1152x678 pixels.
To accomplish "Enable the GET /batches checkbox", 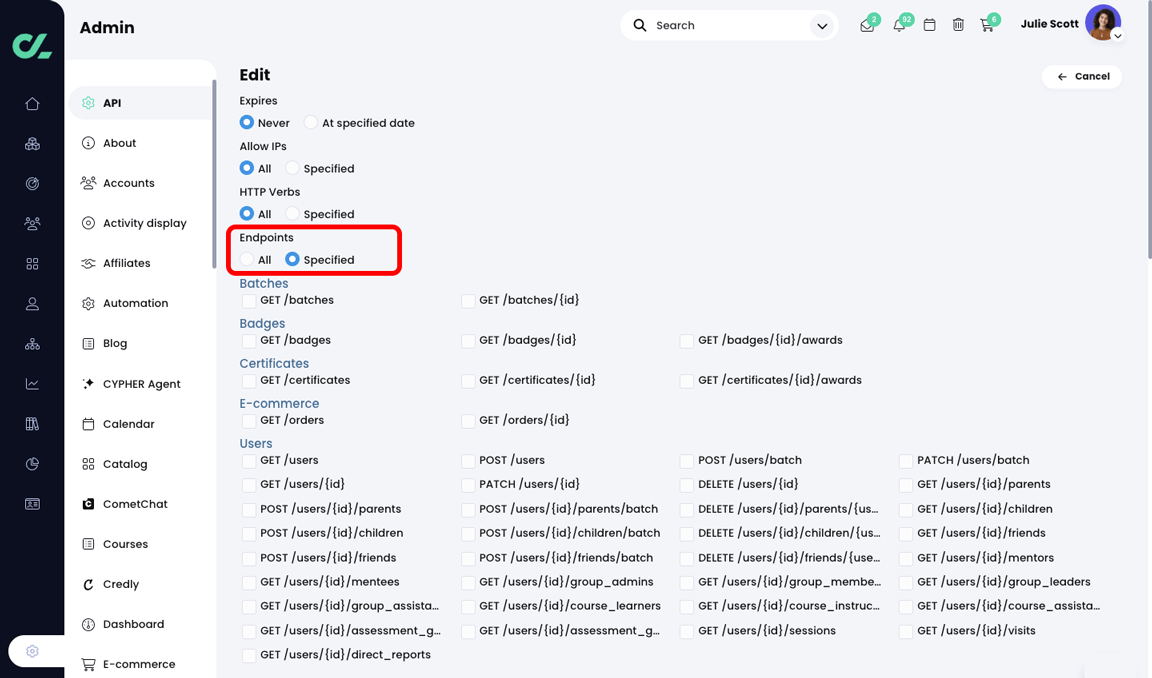I will coord(247,300).
